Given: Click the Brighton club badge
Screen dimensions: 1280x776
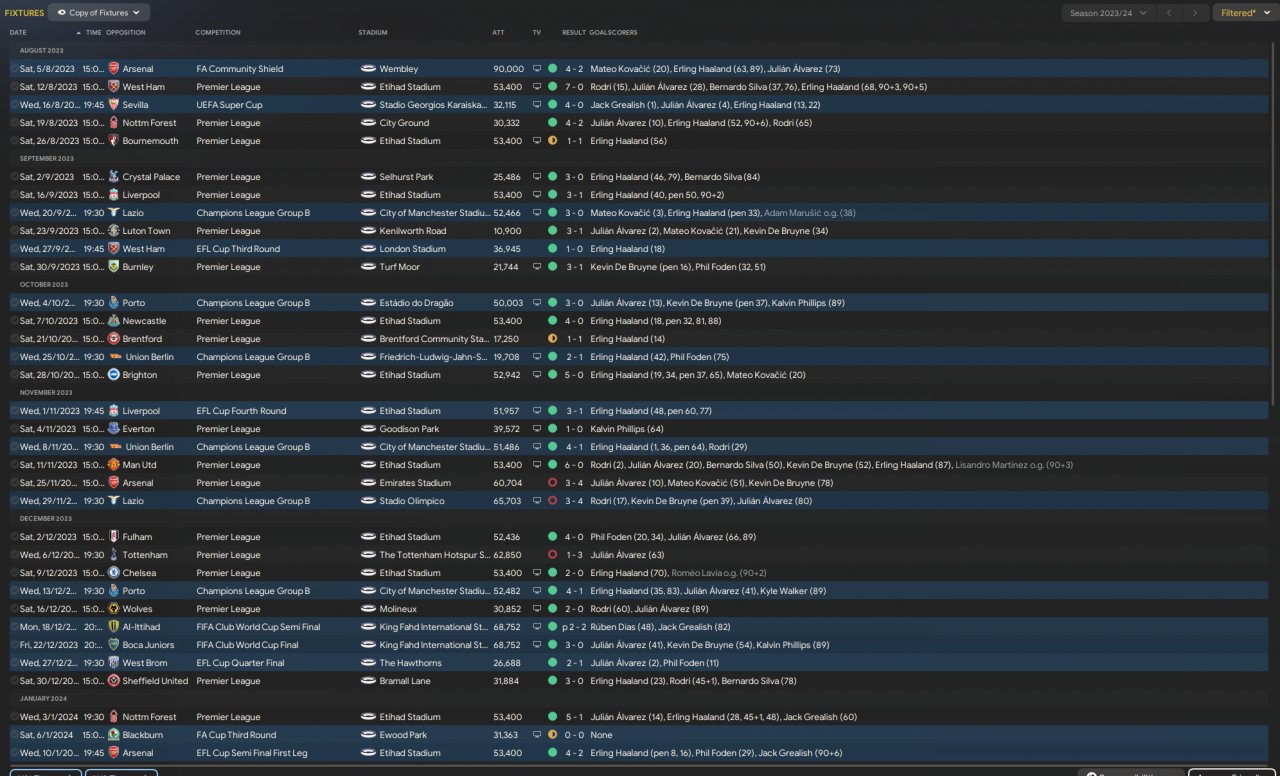Looking at the screenshot, I should 114,375.
